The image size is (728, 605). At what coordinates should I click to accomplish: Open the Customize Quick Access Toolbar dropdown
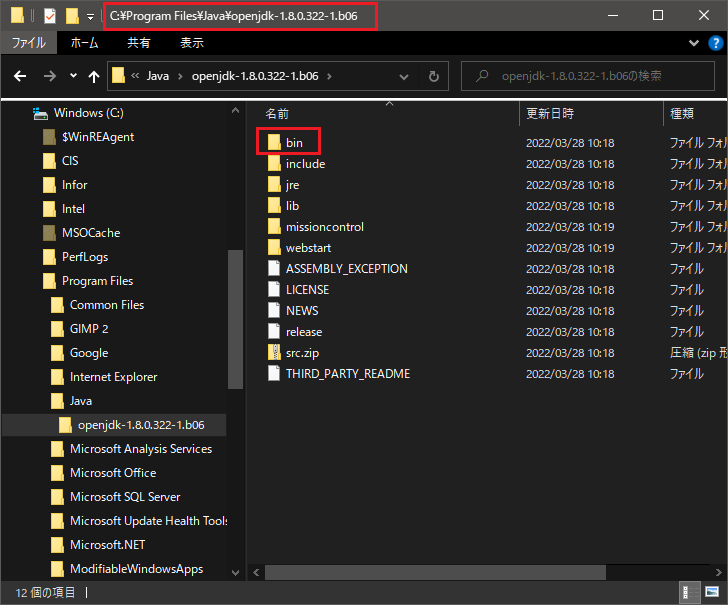tap(91, 17)
